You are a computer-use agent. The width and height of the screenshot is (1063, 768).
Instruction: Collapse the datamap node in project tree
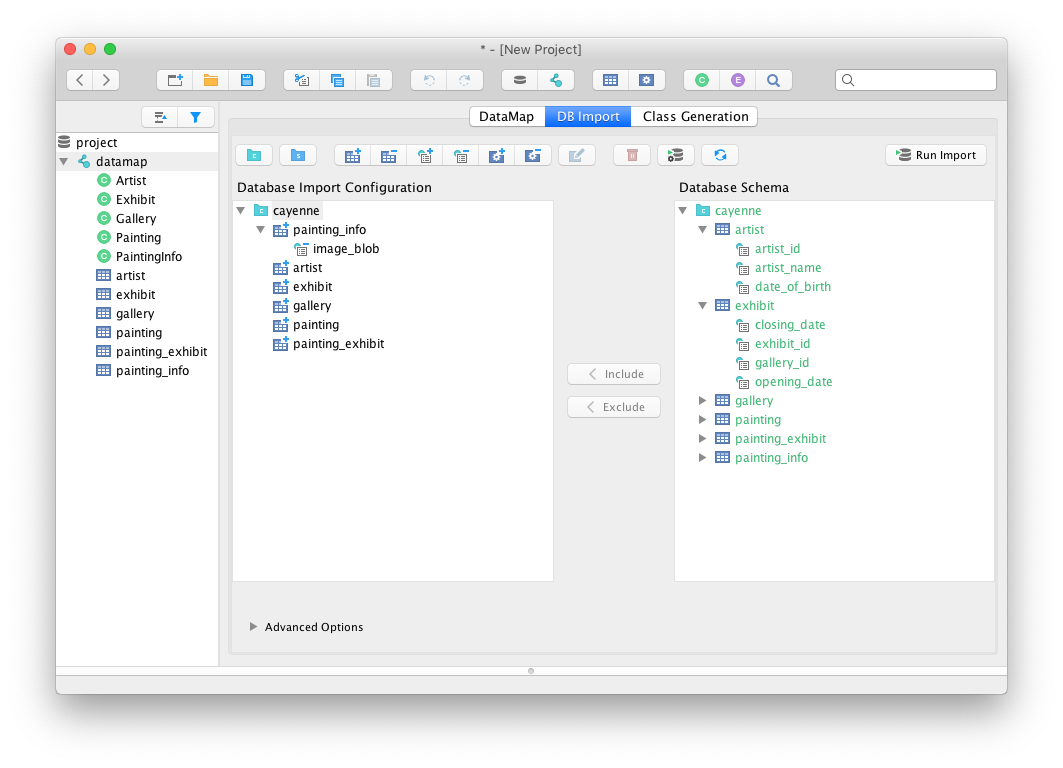64,162
